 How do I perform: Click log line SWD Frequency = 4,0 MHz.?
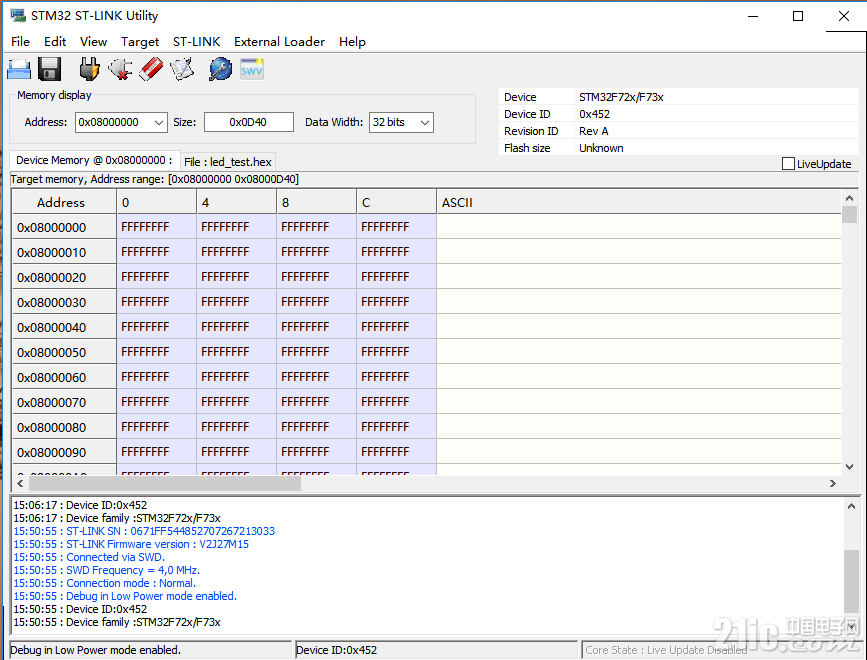coord(107,570)
